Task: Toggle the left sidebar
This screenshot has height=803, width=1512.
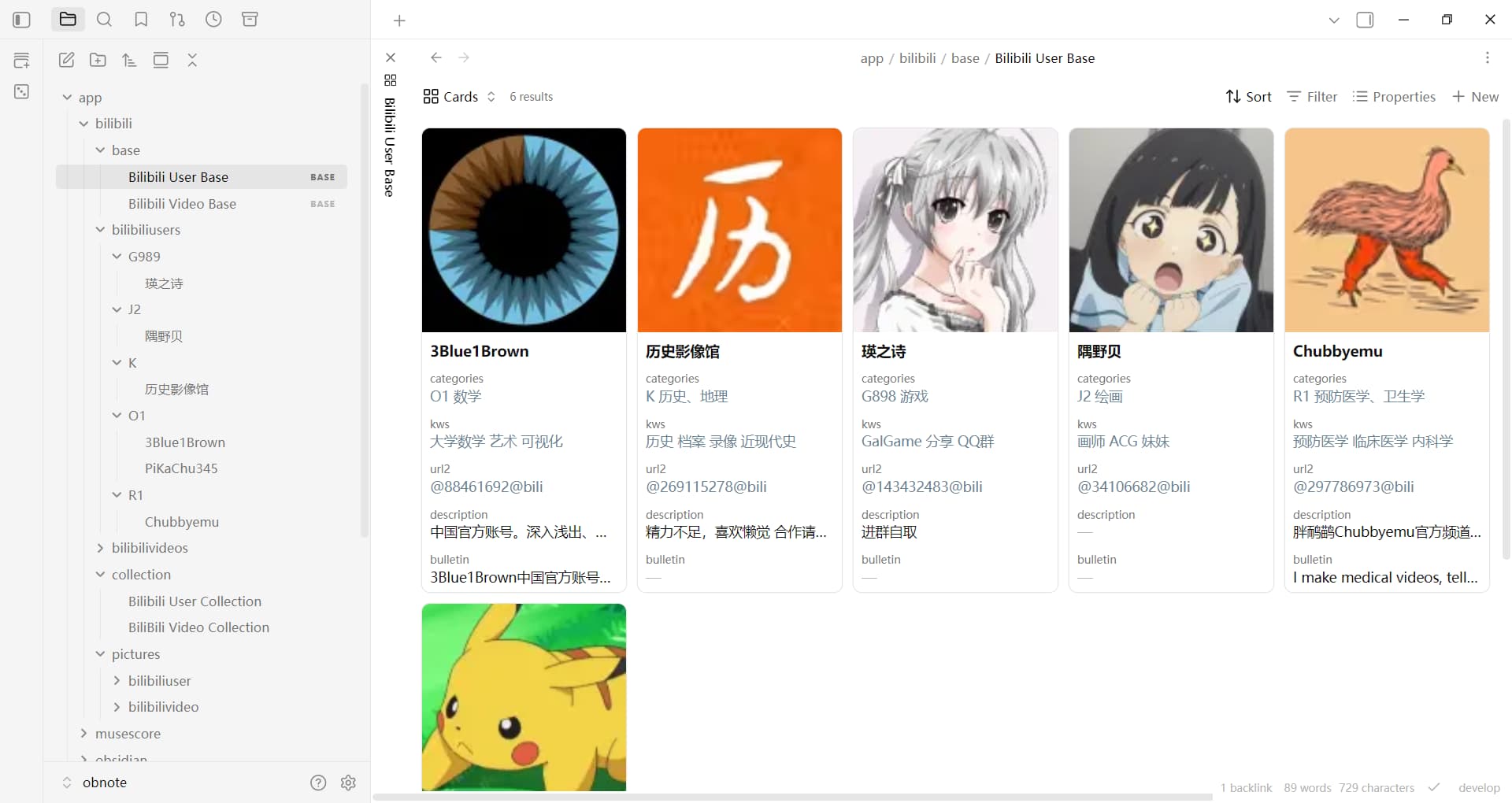Action: pos(21,20)
